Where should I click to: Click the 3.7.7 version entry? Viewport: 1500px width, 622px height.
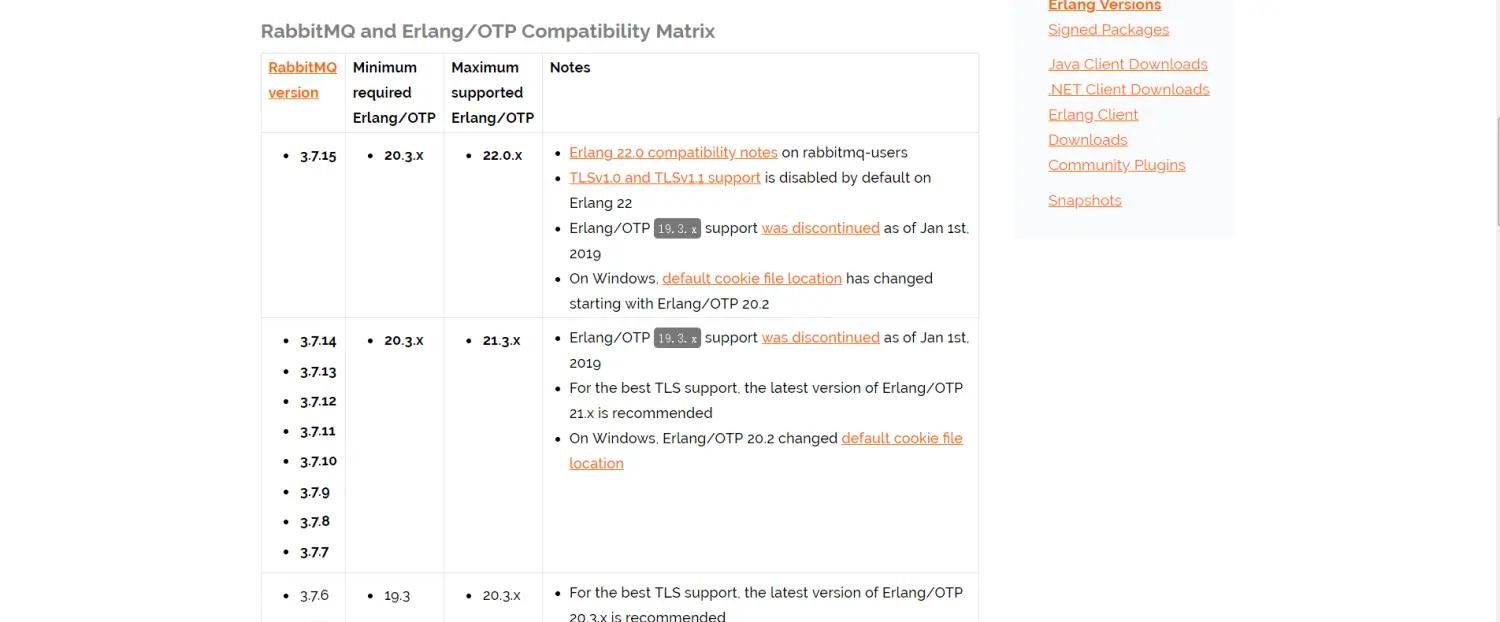coord(314,552)
